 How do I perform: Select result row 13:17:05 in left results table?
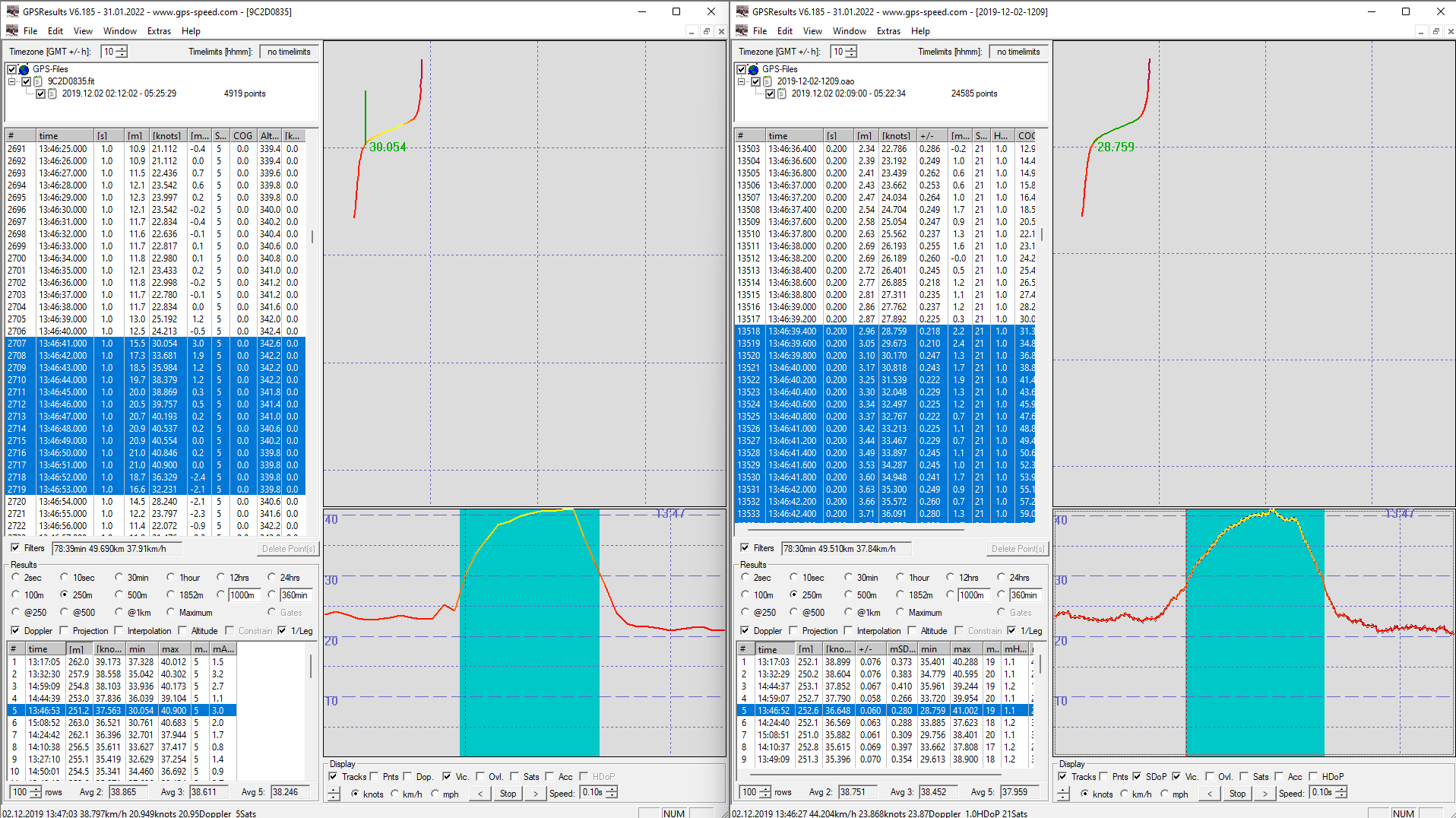[x=122, y=662]
